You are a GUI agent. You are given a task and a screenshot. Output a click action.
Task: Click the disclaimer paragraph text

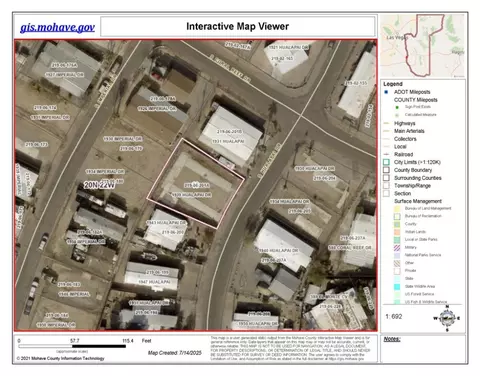pos(290,348)
